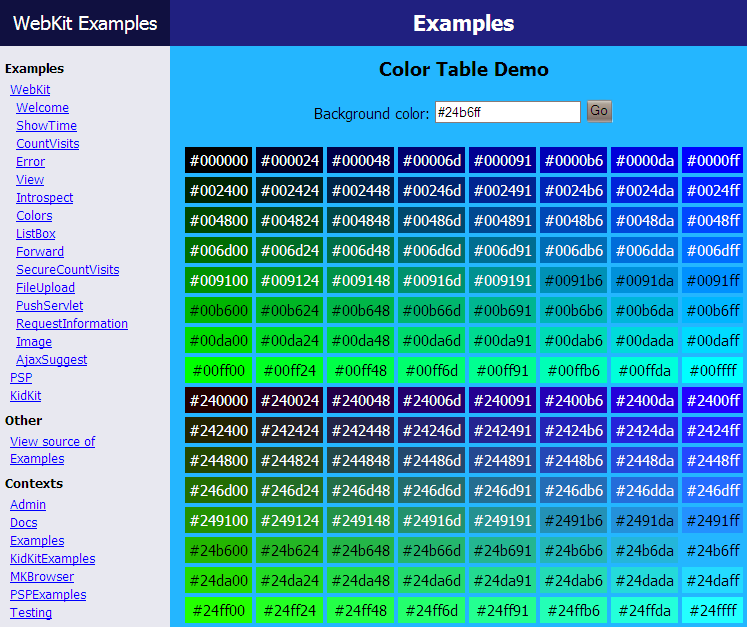Screen dimensions: 747x627
Task: Pick the #00ff00 green color swatch
Action: click(219, 371)
